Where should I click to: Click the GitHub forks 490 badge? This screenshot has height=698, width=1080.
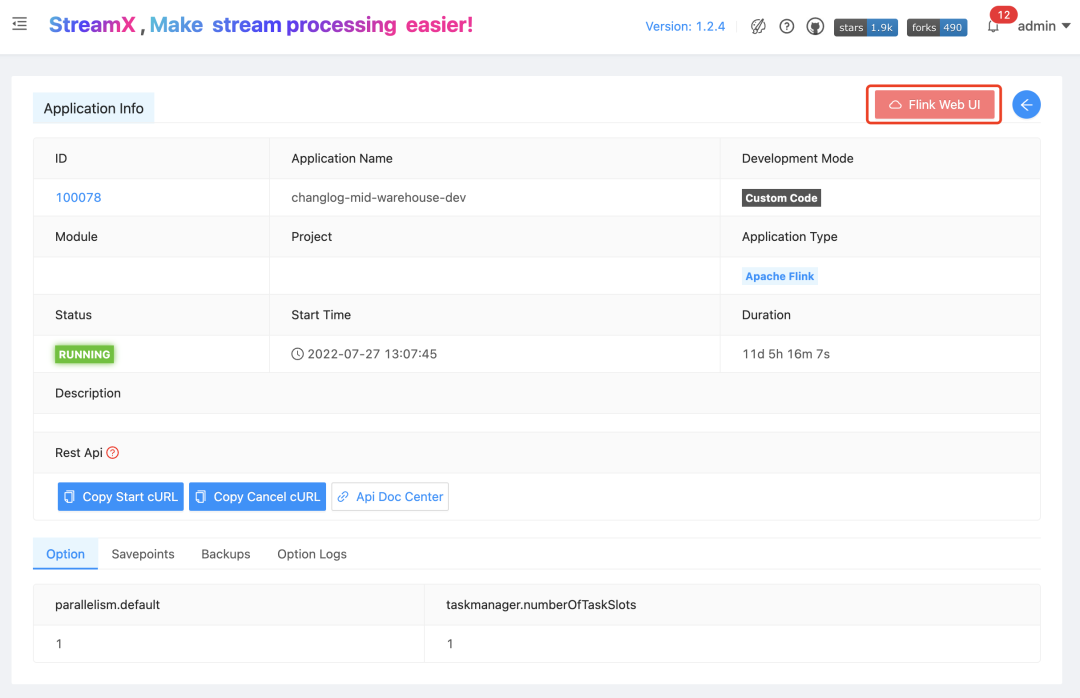point(937,27)
